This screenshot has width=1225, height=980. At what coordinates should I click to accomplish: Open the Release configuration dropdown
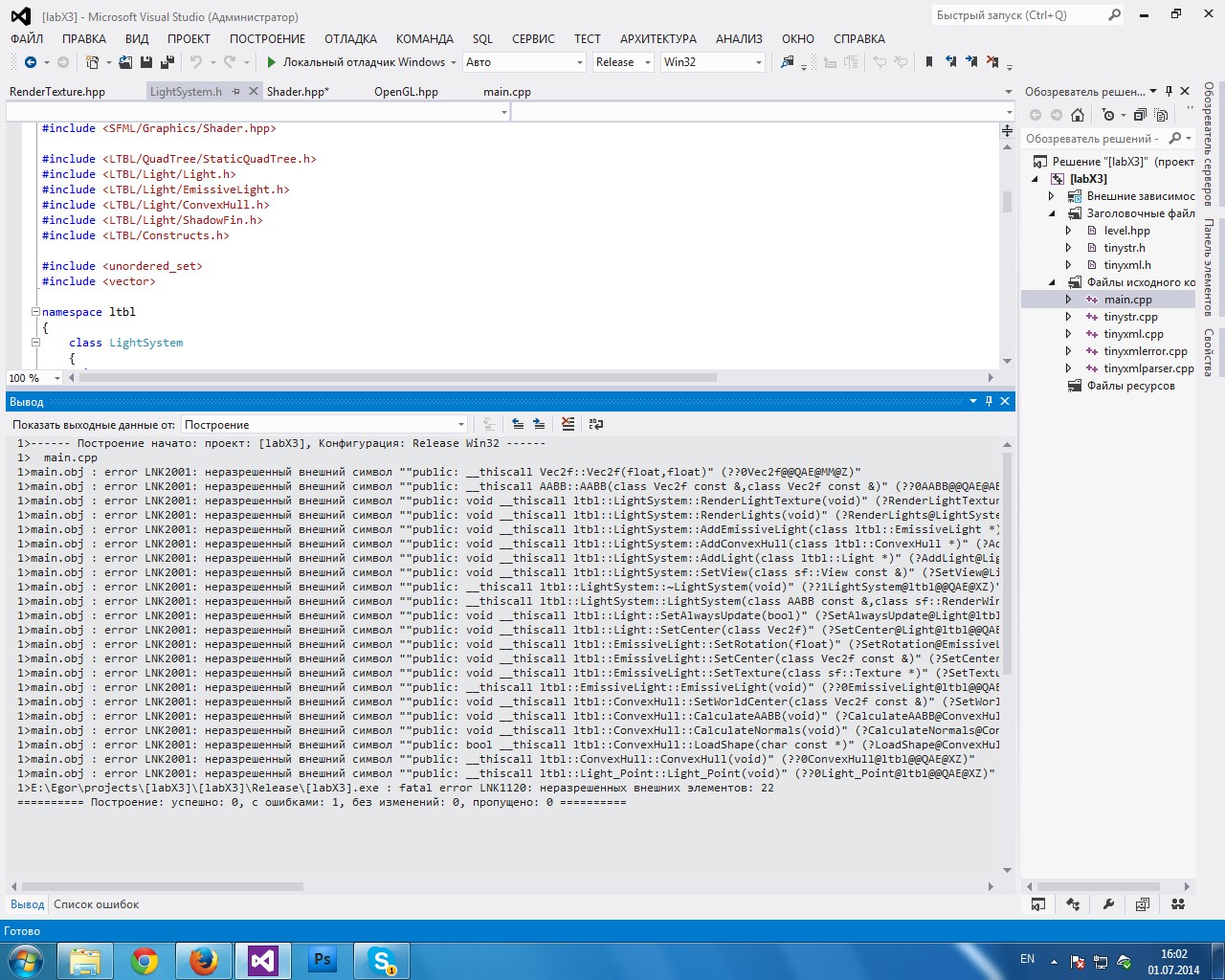coord(622,62)
